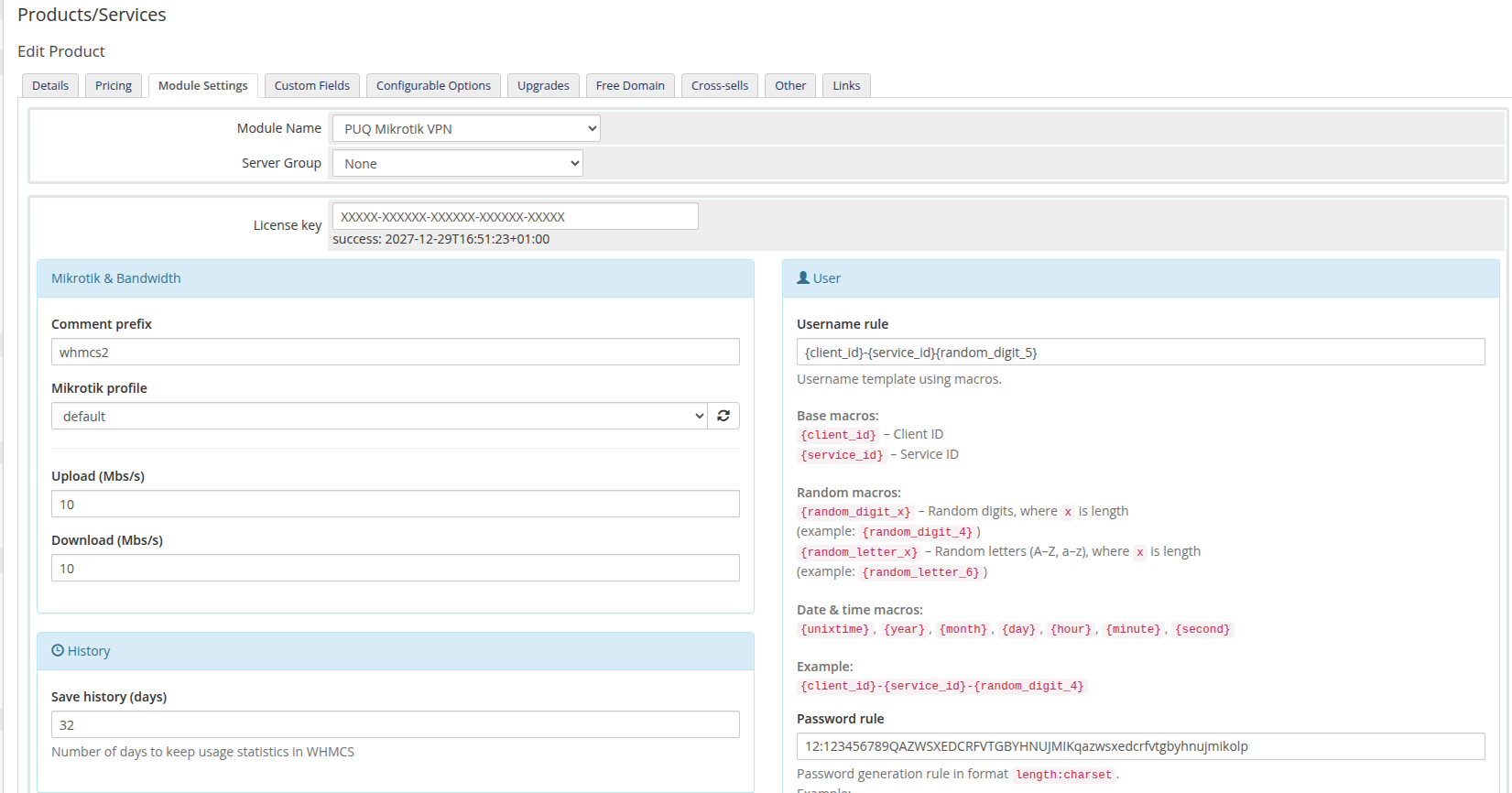Click the length:charset format code
The image size is (1512, 793).
(x=1063, y=775)
